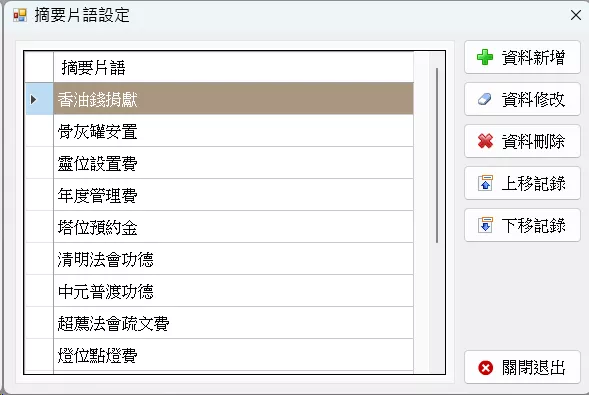589x395 pixels.
Task: Click the app icon in the title bar
Action: [x=20, y=15]
